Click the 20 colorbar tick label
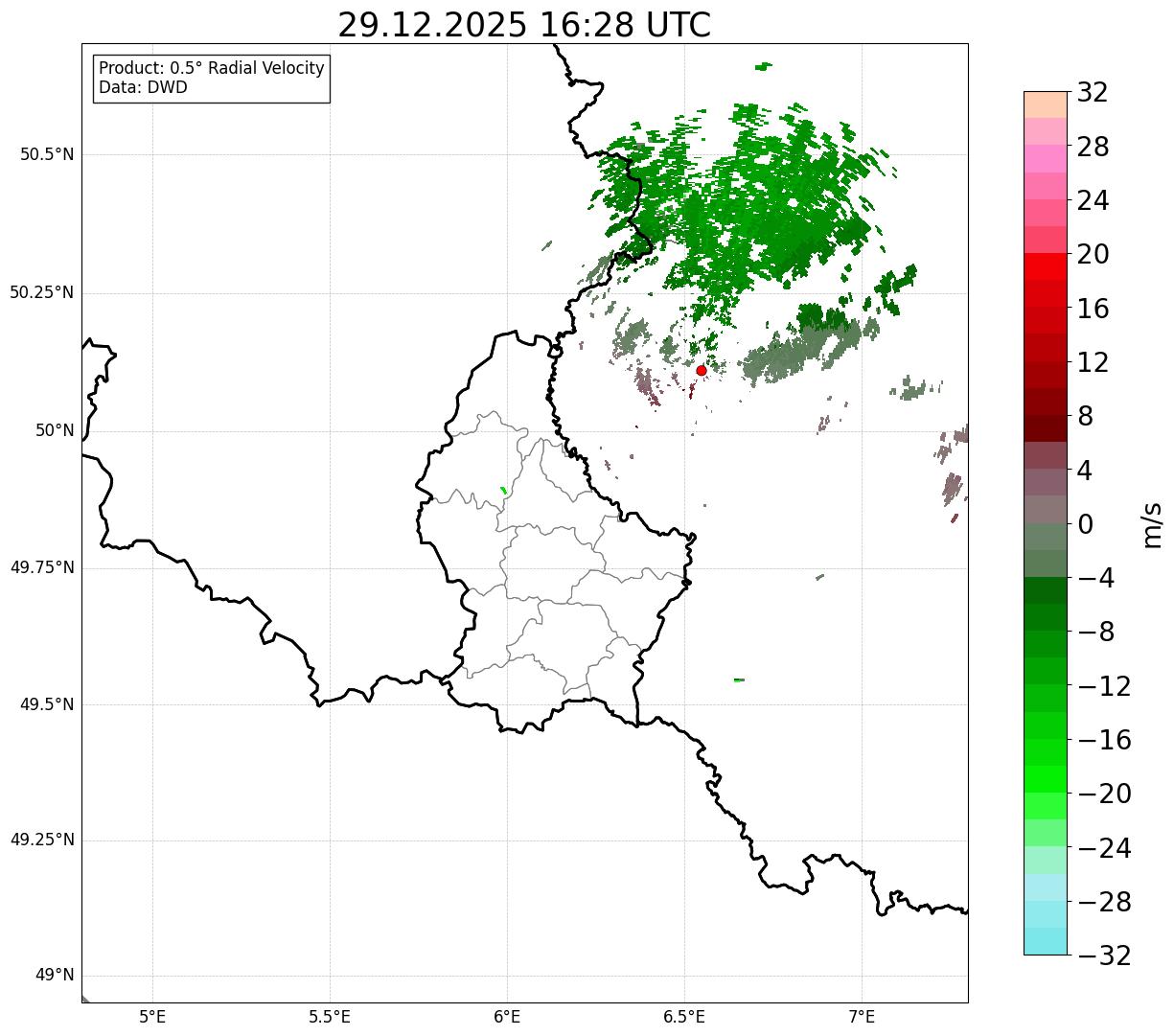 click(1092, 255)
